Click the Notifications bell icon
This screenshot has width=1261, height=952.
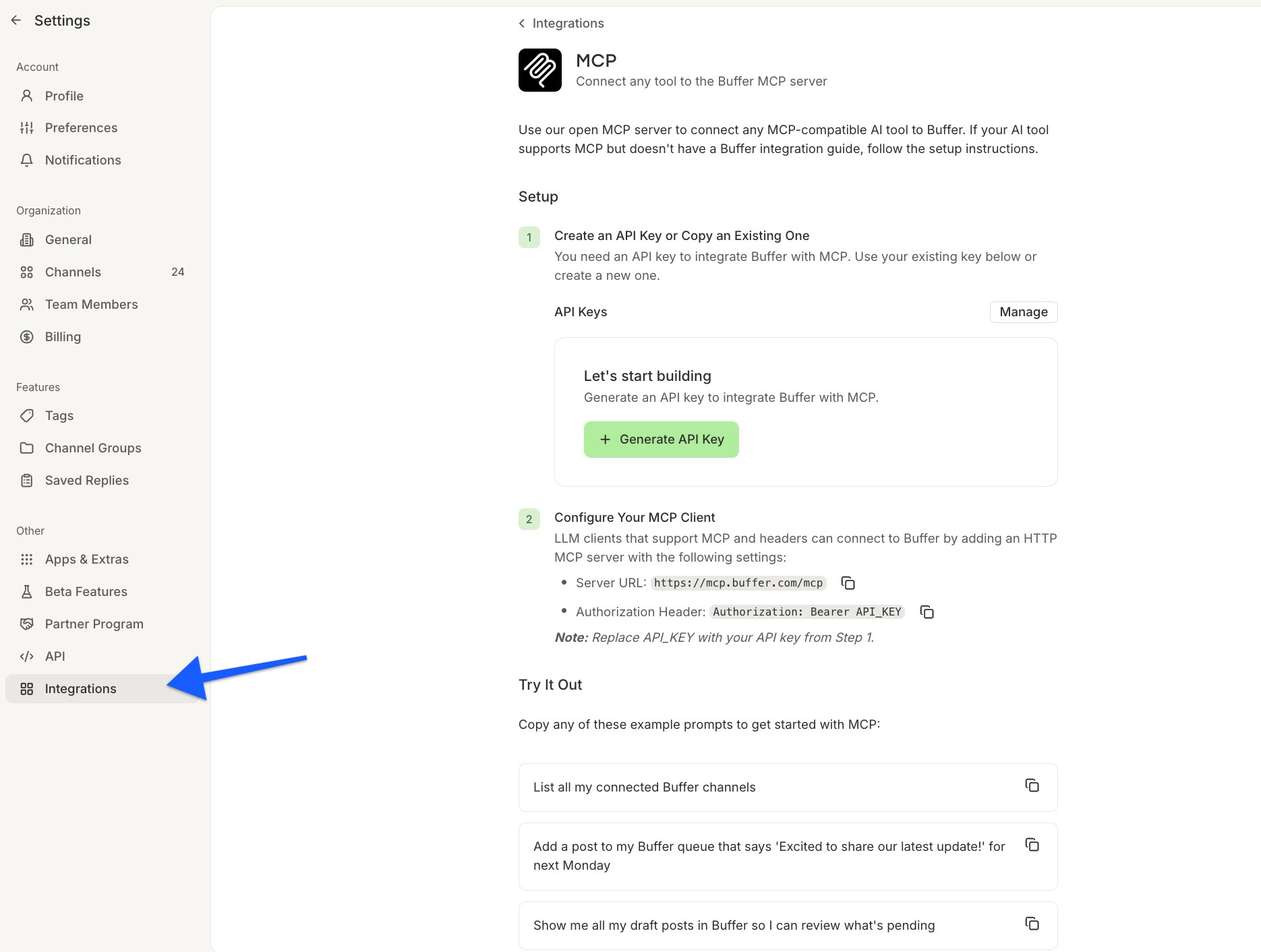pos(27,160)
